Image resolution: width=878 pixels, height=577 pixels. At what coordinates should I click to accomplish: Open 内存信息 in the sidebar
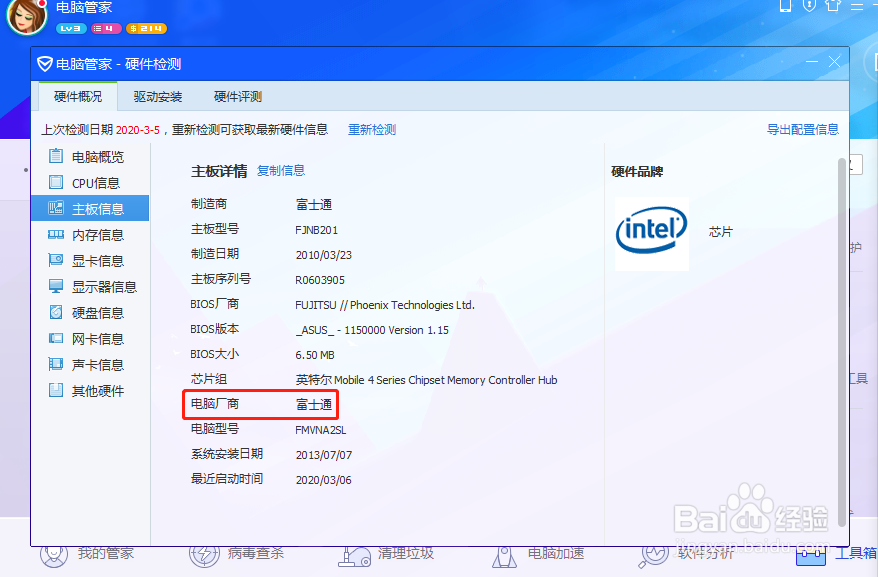(90, 235)
